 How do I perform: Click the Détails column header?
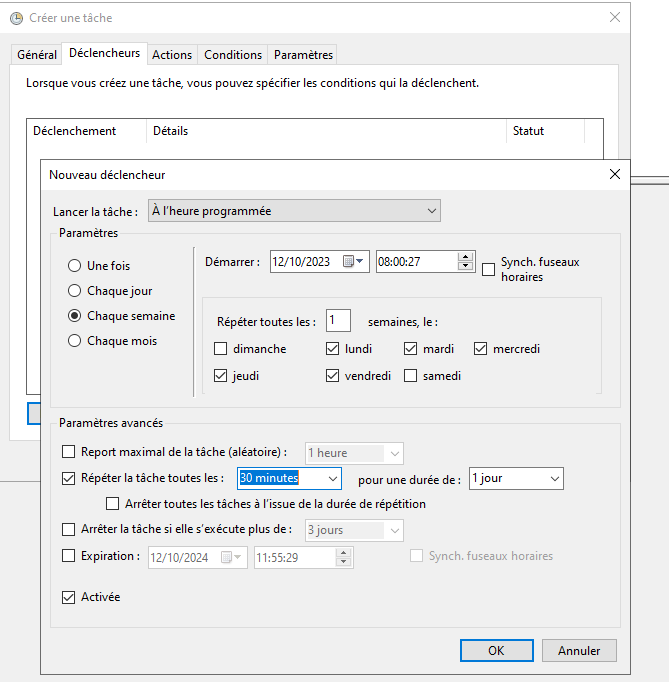326,131
